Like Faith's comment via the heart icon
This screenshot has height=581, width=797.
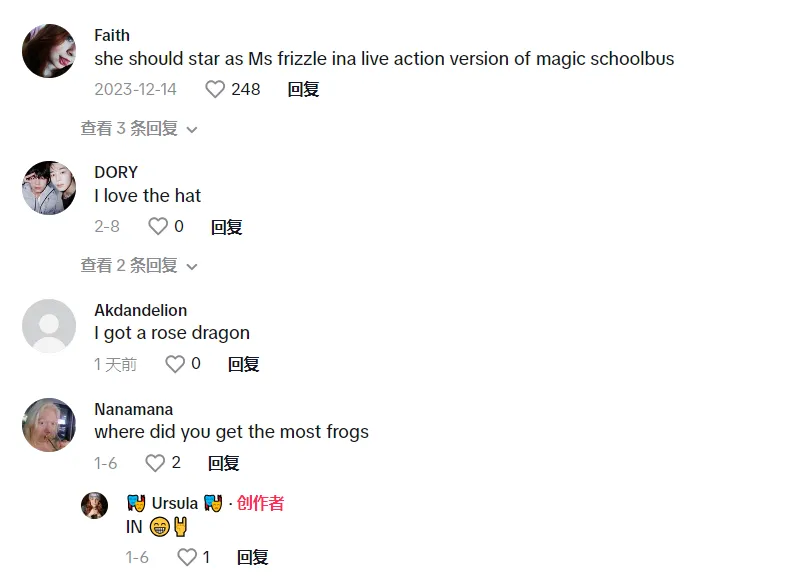tap(214, 89)
